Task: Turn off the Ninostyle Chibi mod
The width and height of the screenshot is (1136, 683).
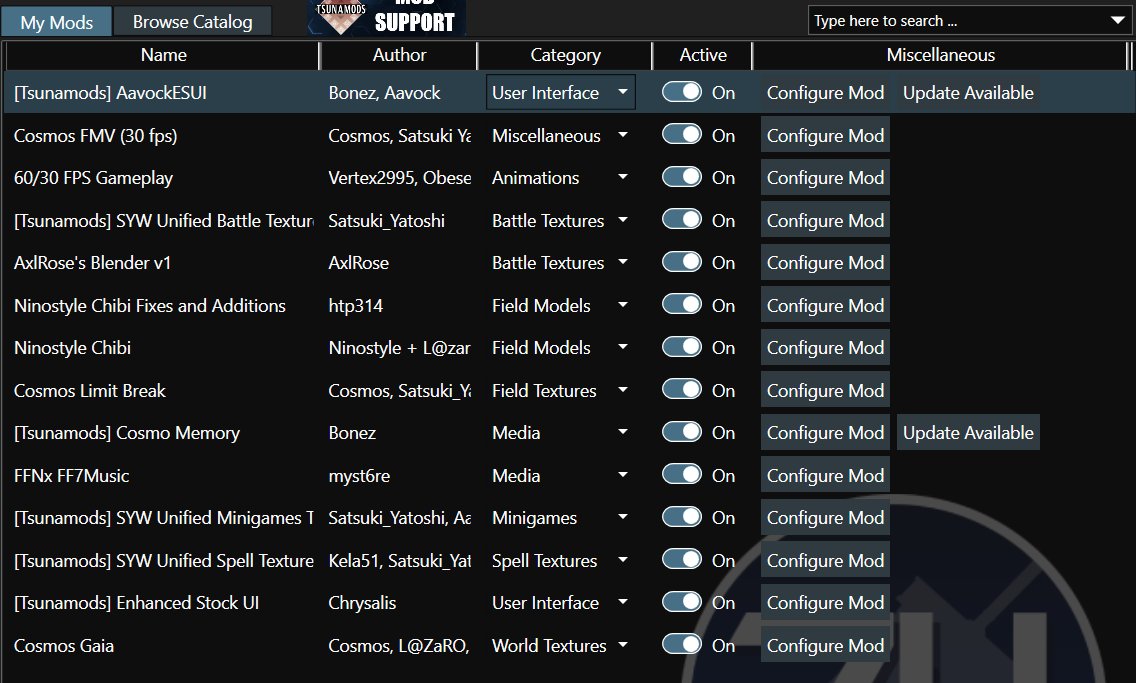Action: [x=682, y=347]
